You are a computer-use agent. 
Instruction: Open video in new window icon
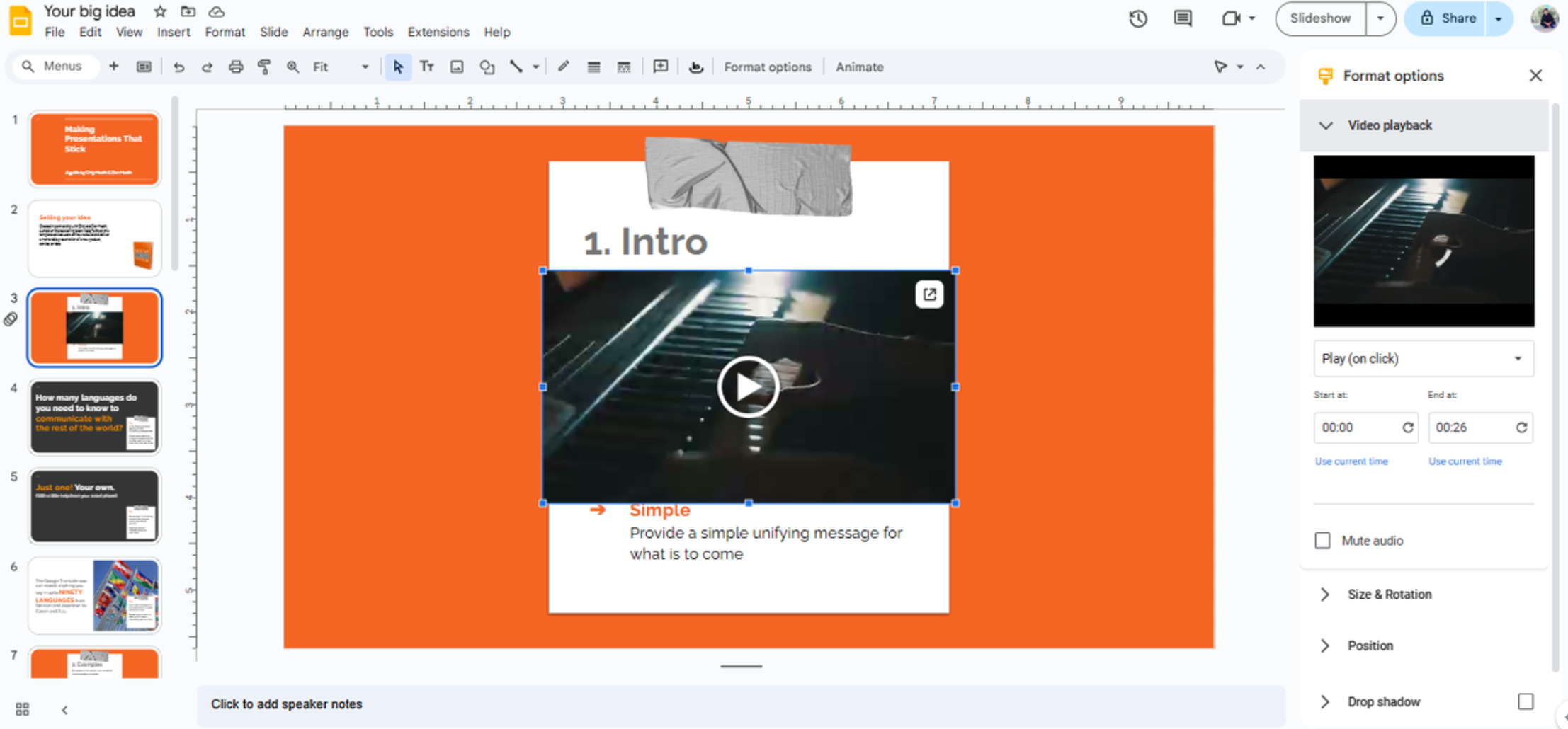pyautogui.click(x=929, y=294)
